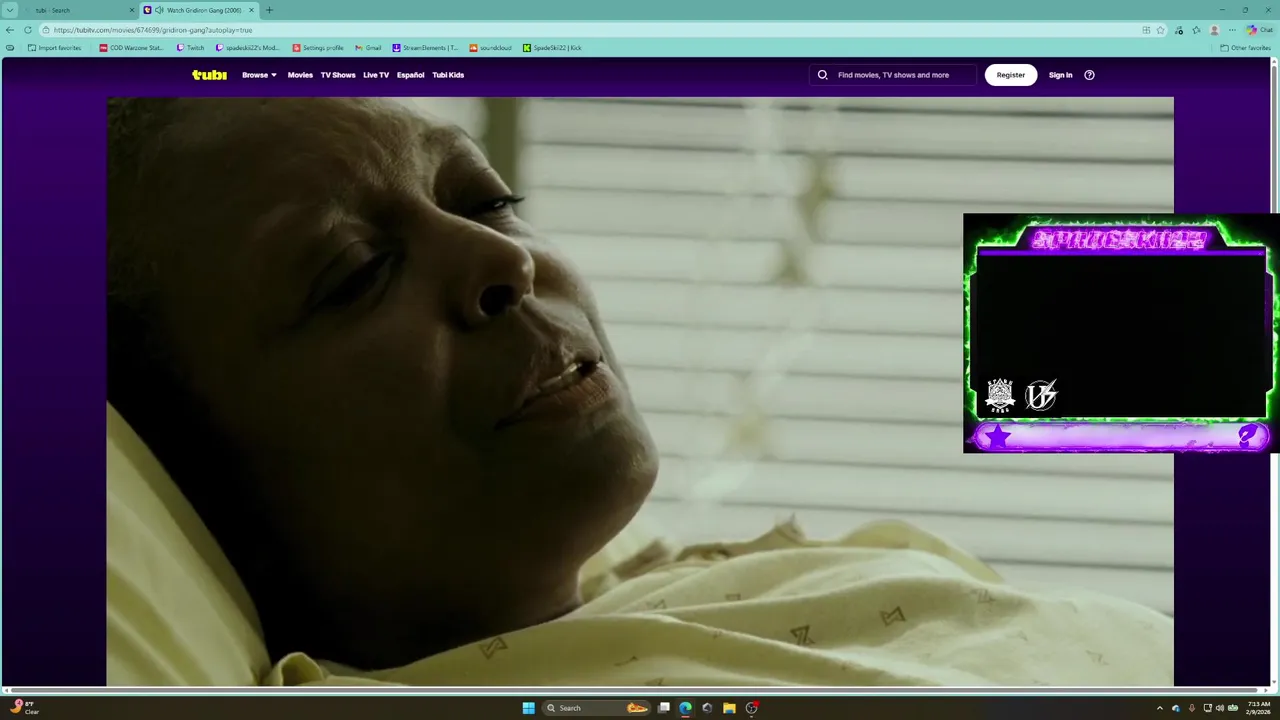Switch to Español content
Viewport: 1280px width, 720px height.
coord(410,75)
